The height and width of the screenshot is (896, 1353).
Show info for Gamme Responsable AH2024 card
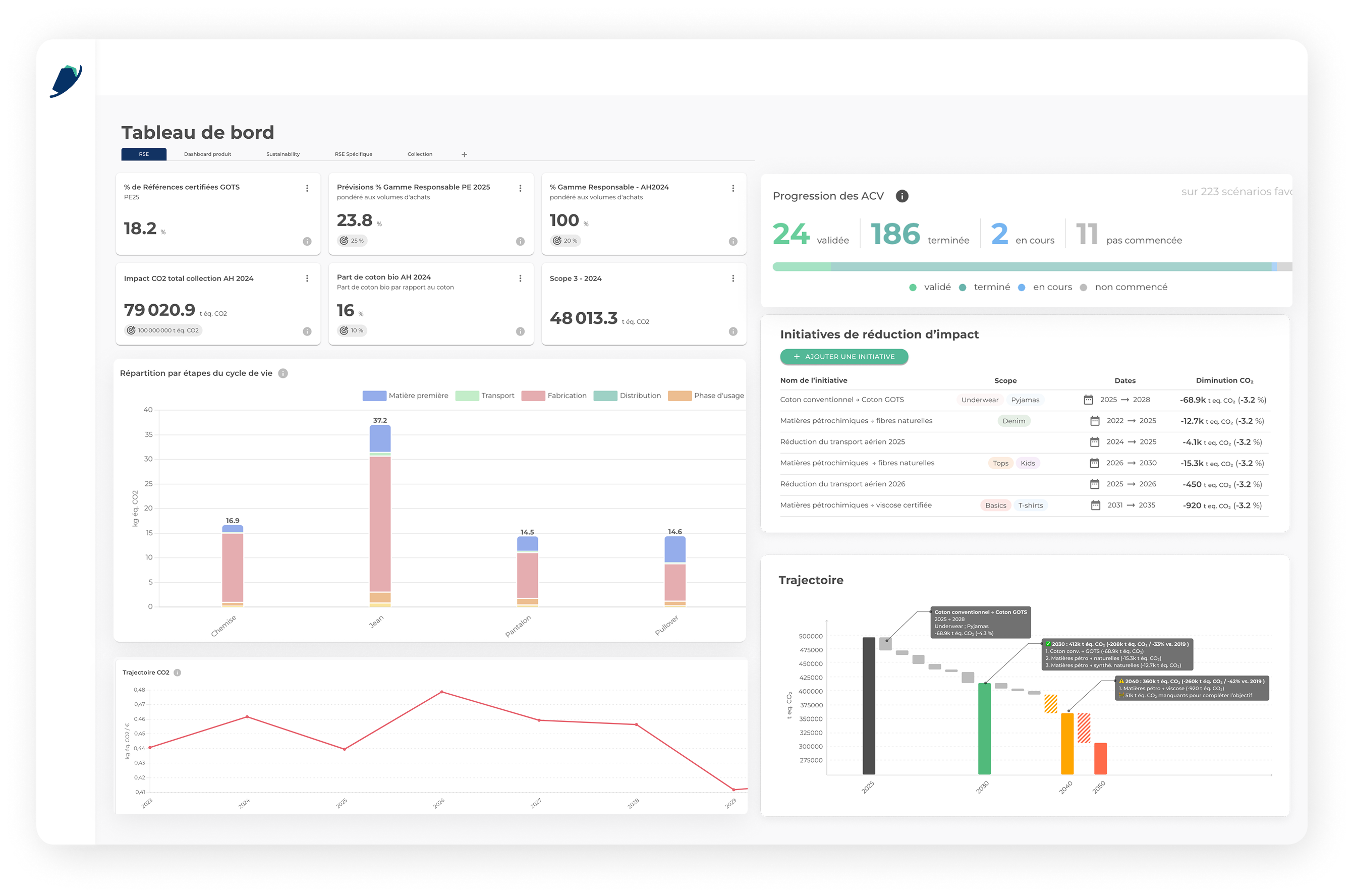tap(734, 242)
